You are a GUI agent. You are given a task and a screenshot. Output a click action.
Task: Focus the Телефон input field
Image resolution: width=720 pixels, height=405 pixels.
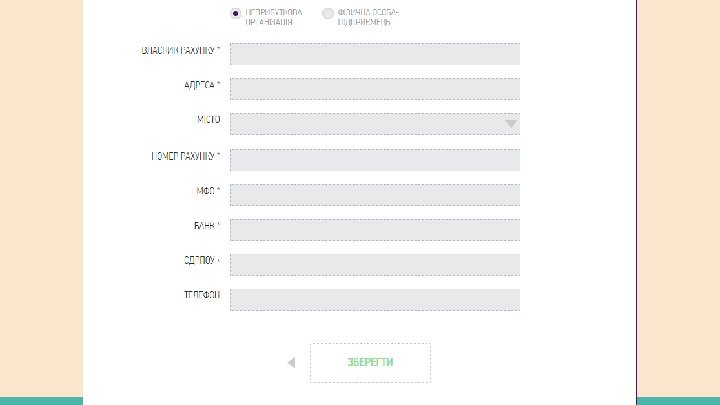click(x=374, y=300)
